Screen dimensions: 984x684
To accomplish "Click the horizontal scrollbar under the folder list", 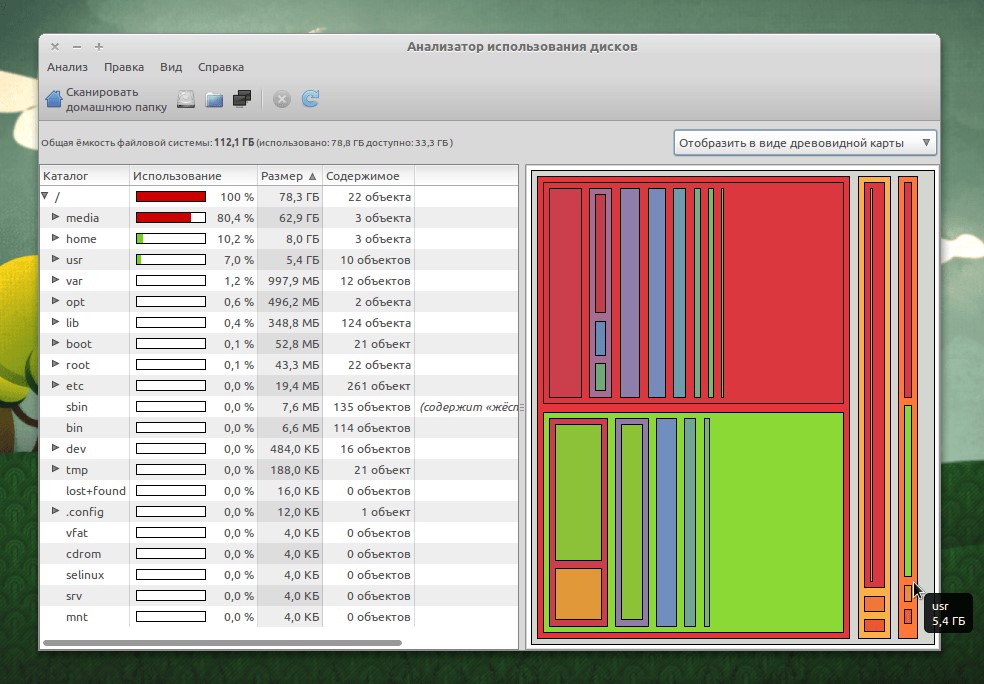I will pos(220,643).
